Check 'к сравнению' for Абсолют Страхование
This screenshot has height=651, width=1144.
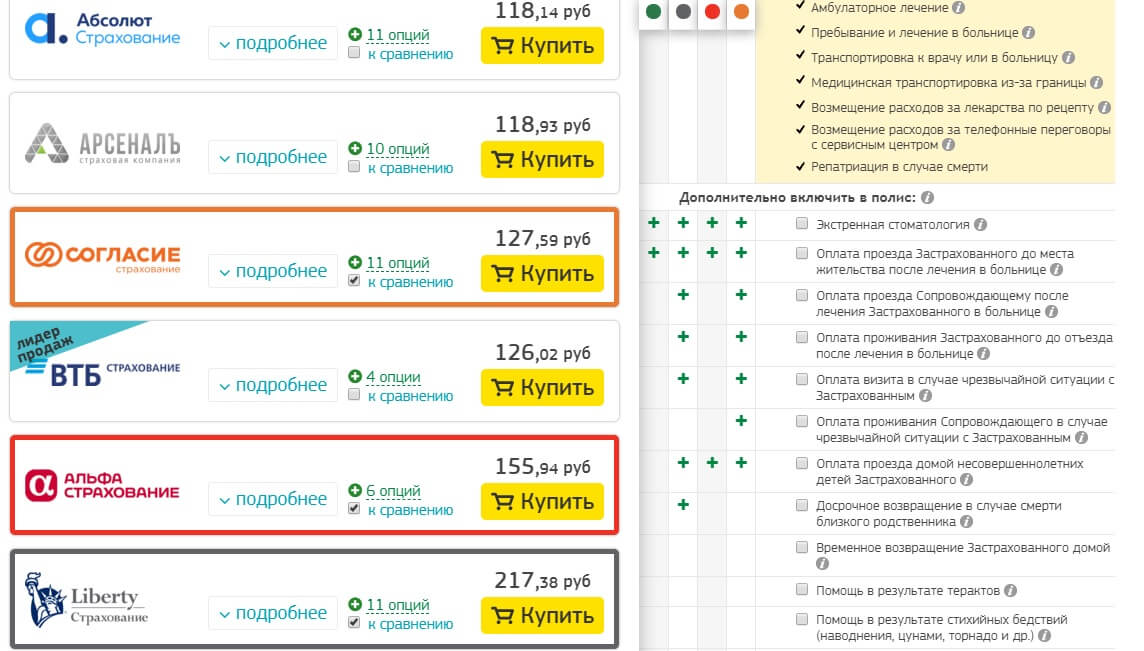coord(354,53)
